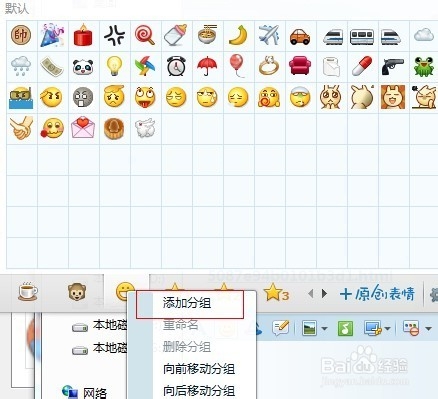
Task: Expand the send picture dropdown arrow
Action: click(x=324, y=329)
